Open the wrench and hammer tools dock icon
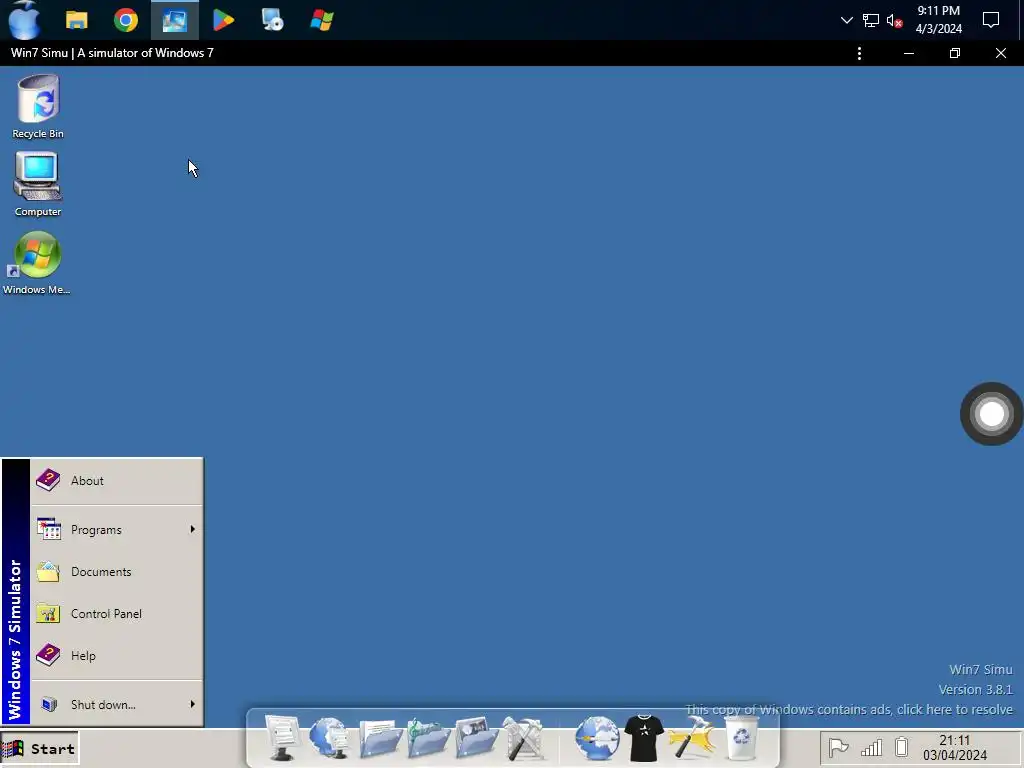 [x=524, y=738]
